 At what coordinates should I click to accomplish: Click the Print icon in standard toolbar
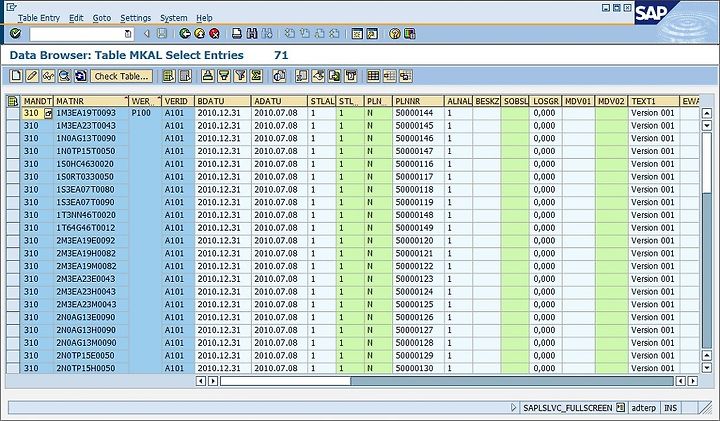(237, 34)
